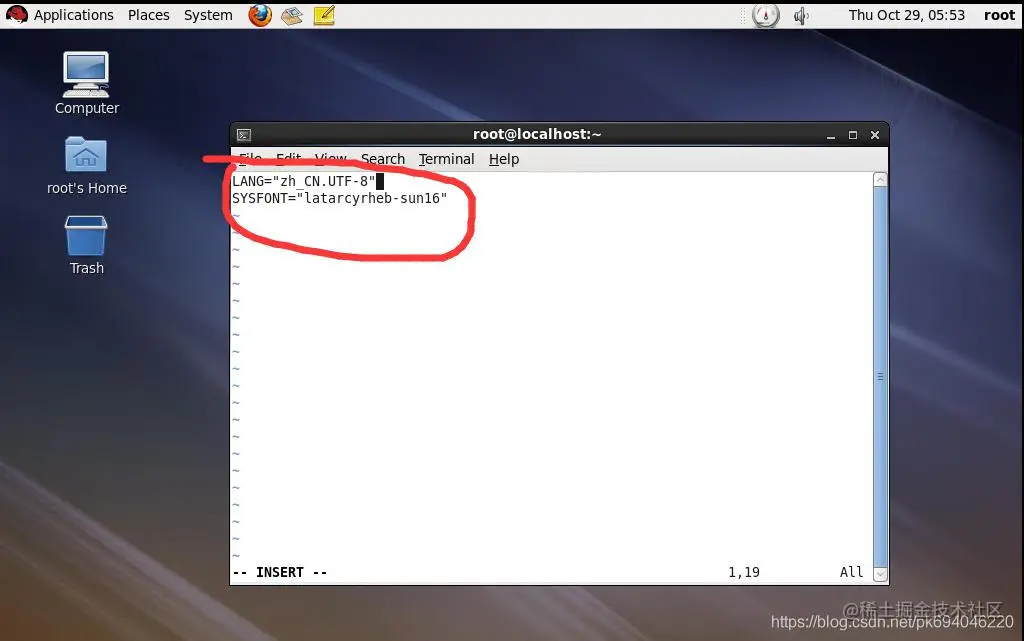This screenshot has width=1024, height=641.
Task: Click the Red Hat logo icon
Action: pos(17,14)
